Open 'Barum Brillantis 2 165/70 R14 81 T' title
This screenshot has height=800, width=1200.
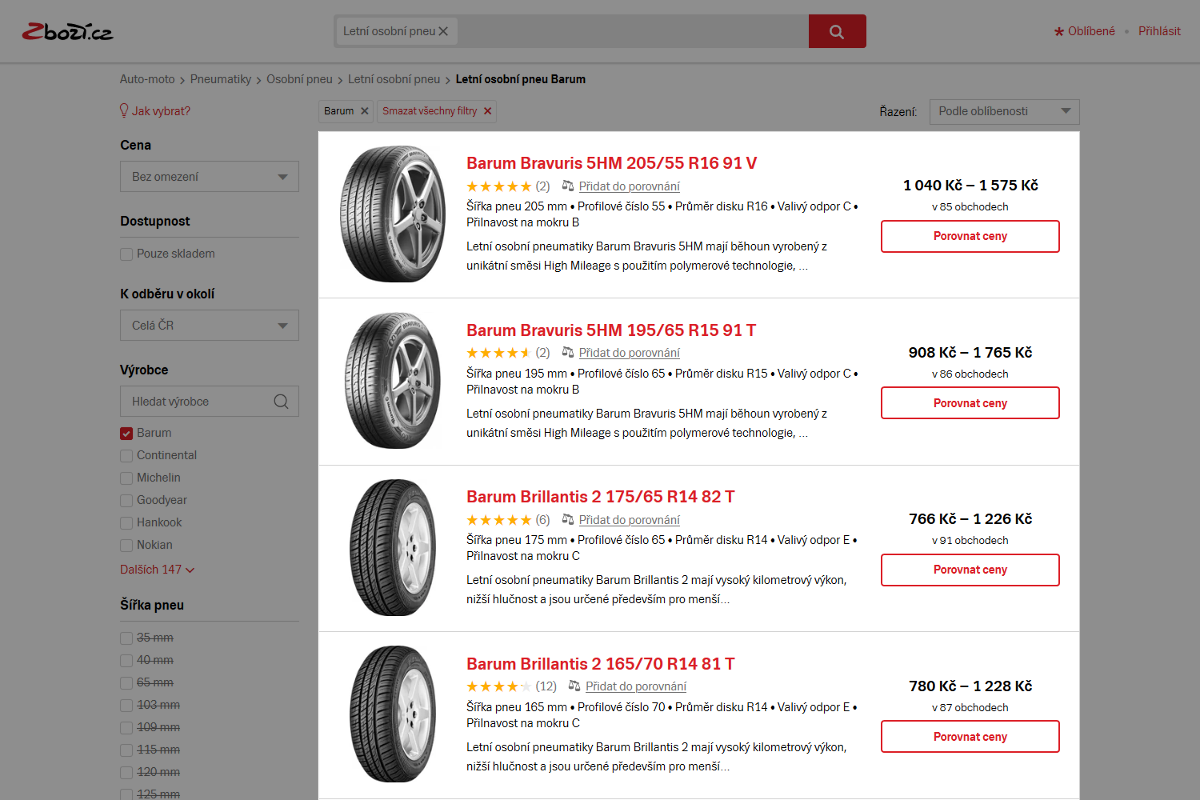pos(601,664)
